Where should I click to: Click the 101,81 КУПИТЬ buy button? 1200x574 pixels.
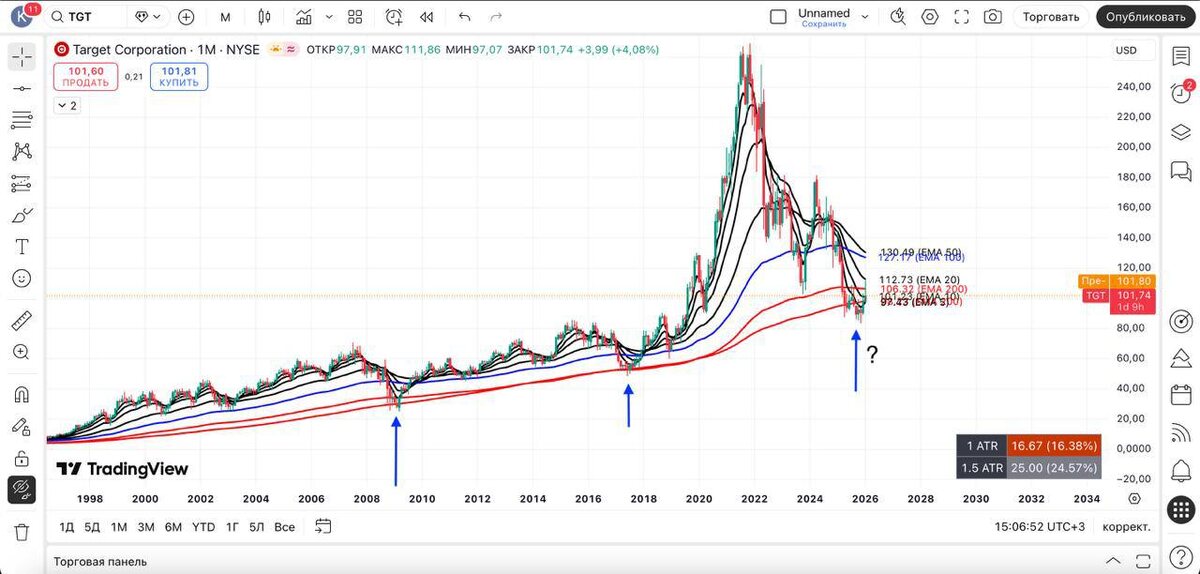178,76
